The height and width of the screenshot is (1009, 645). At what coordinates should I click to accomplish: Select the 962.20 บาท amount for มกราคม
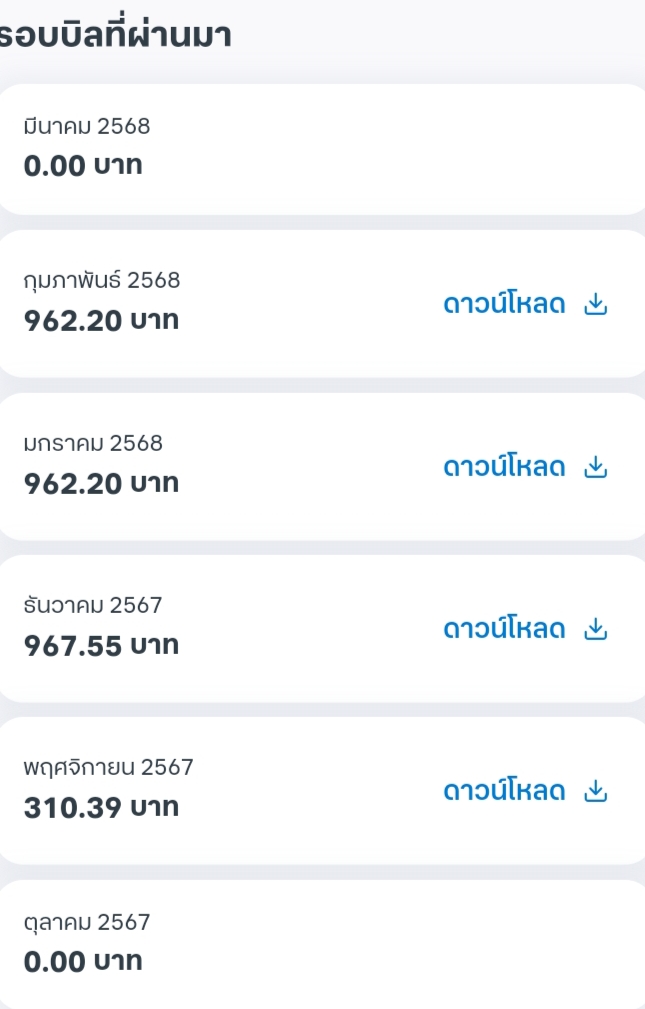(101, 483)
